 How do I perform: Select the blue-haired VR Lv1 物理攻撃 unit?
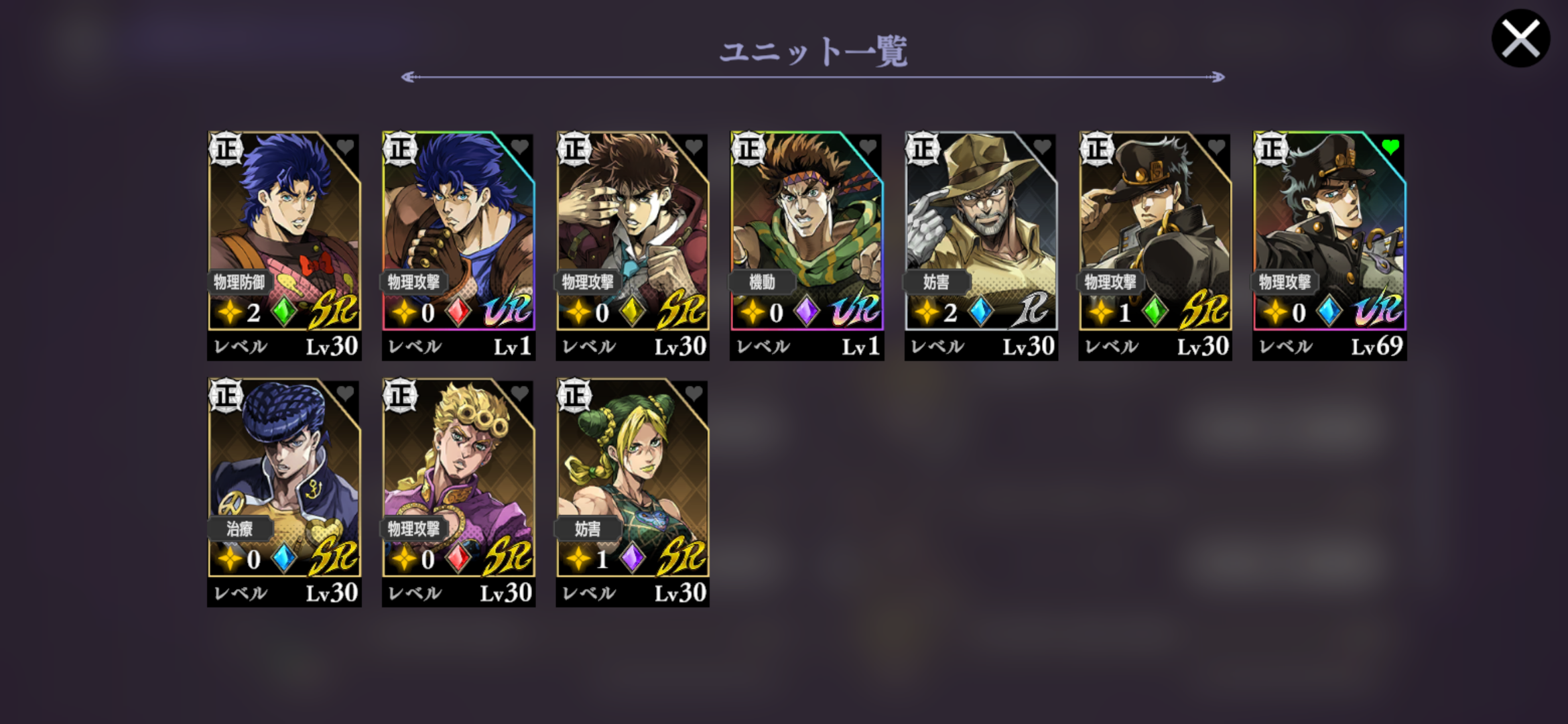click(x=458, y=246)
